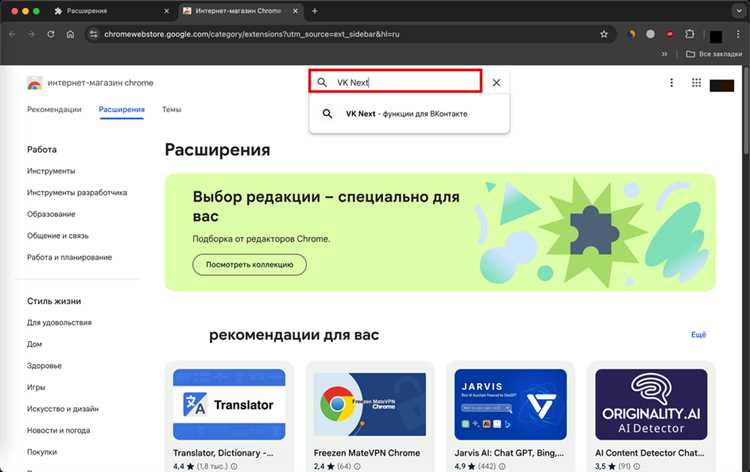750x472 pixels.
Task: Click the Посмотреть коллекцию button
Action: click(250, 264)
